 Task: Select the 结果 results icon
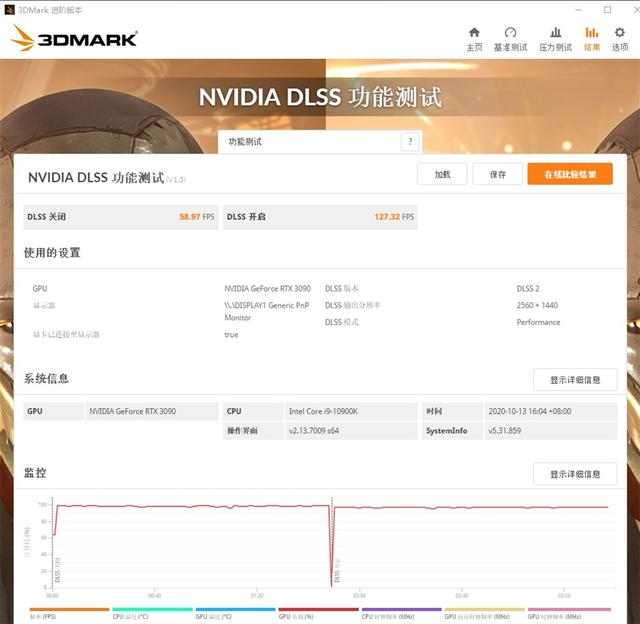pyautogui.click(x=591, y=39)
